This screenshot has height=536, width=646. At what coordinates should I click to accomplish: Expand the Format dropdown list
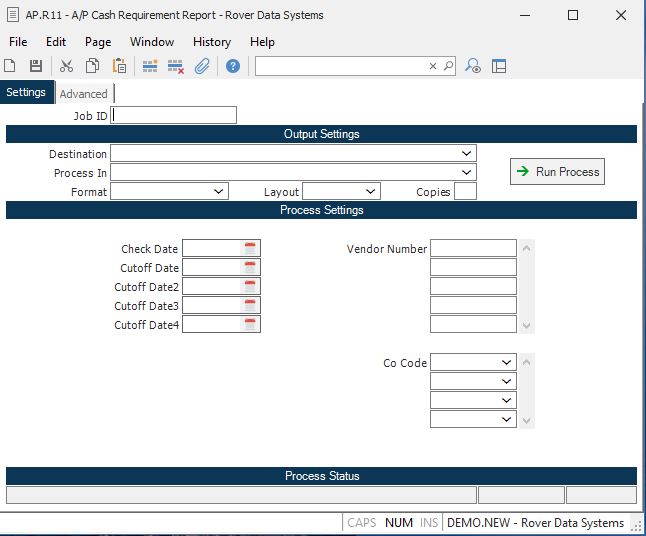(x=219, y=191)
